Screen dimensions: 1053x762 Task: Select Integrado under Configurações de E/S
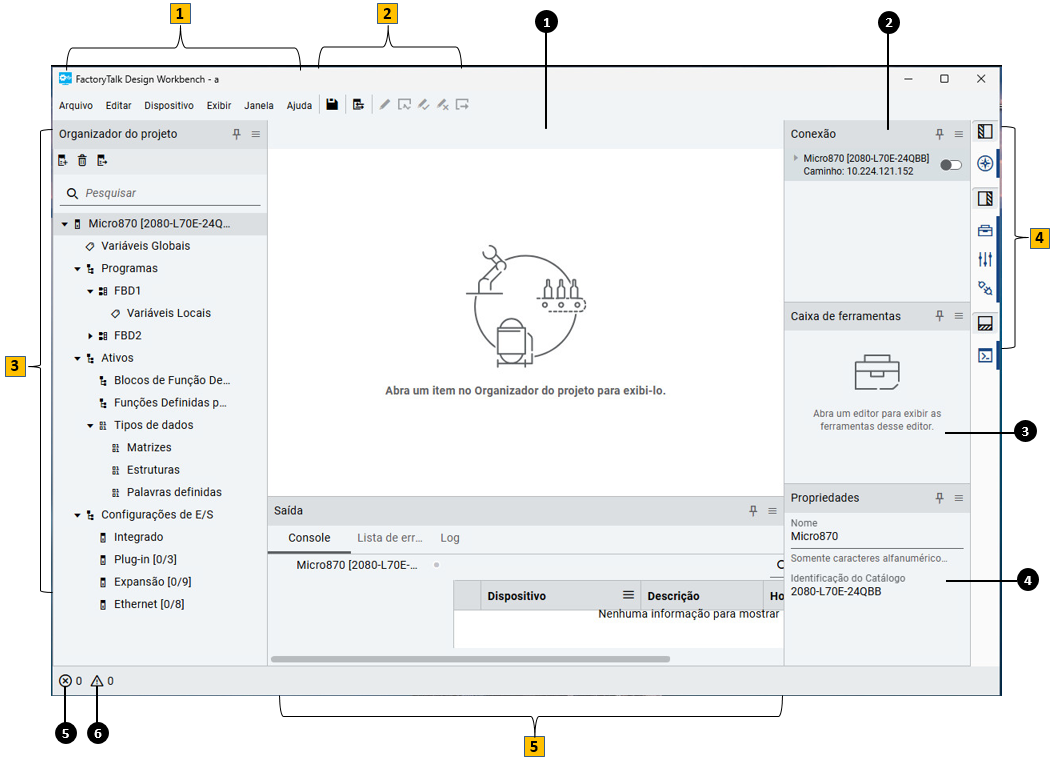click(138, 536)
